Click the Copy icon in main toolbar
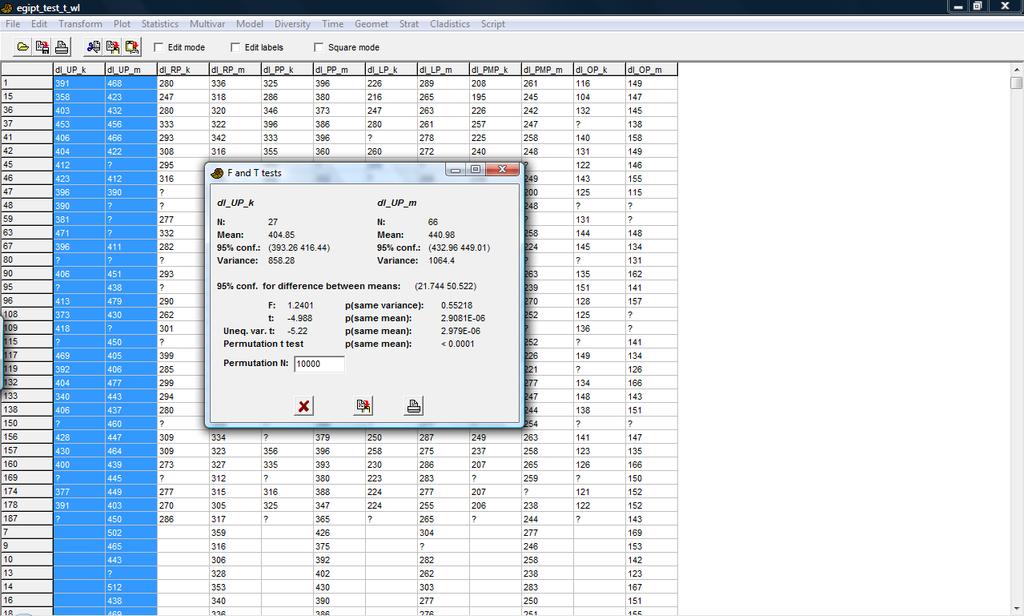The image size is (1024, 616). [x=112, y=47]
